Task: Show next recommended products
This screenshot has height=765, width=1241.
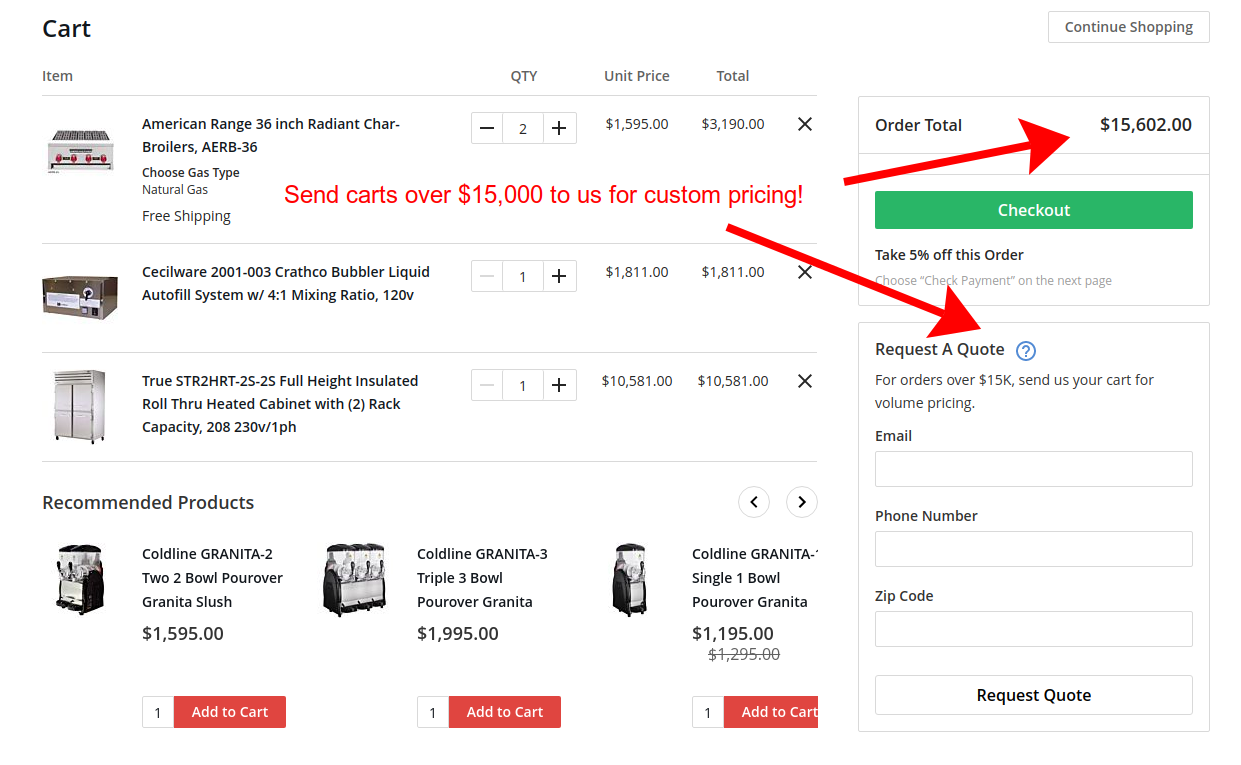Action: click(x=802, y=502)
